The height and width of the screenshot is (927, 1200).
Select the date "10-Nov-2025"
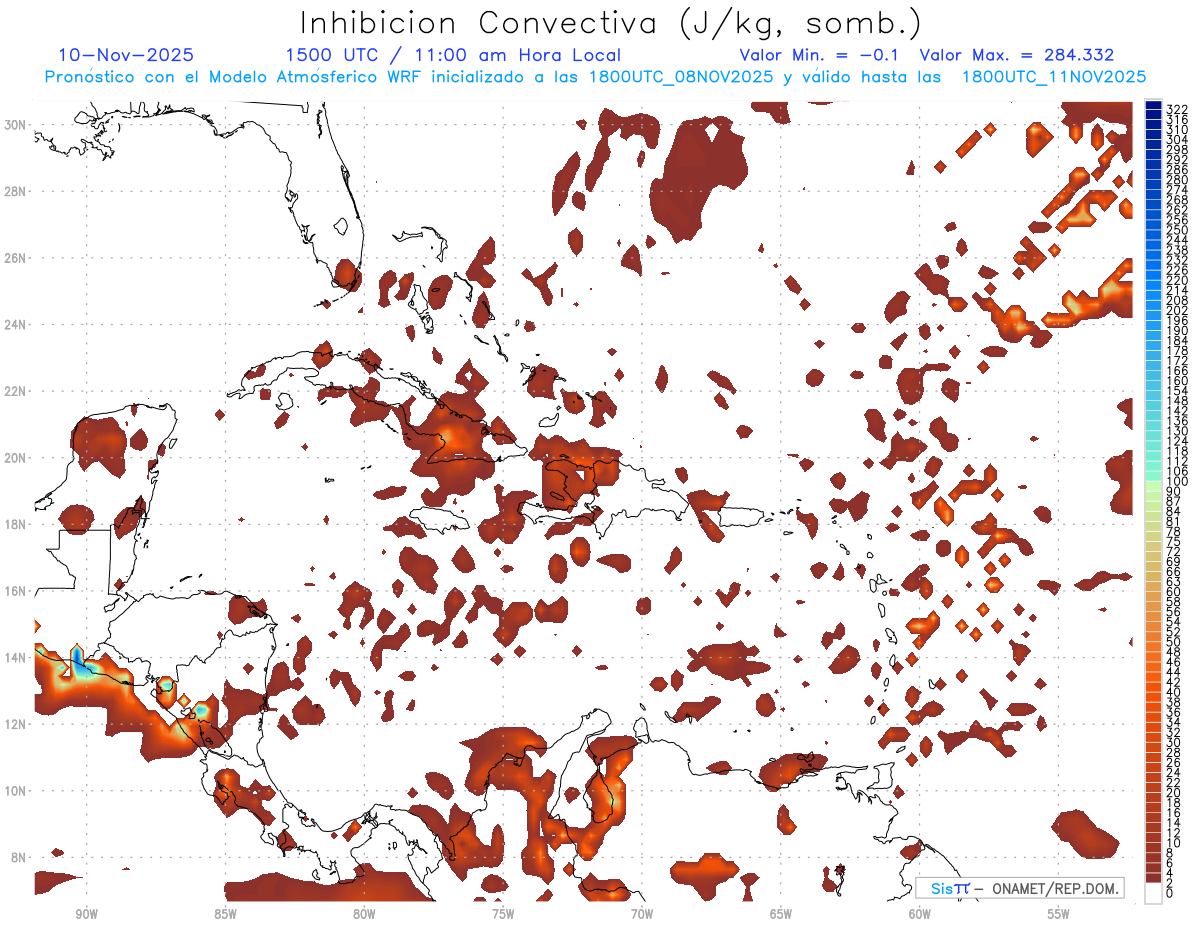click(x=126, y=55)
